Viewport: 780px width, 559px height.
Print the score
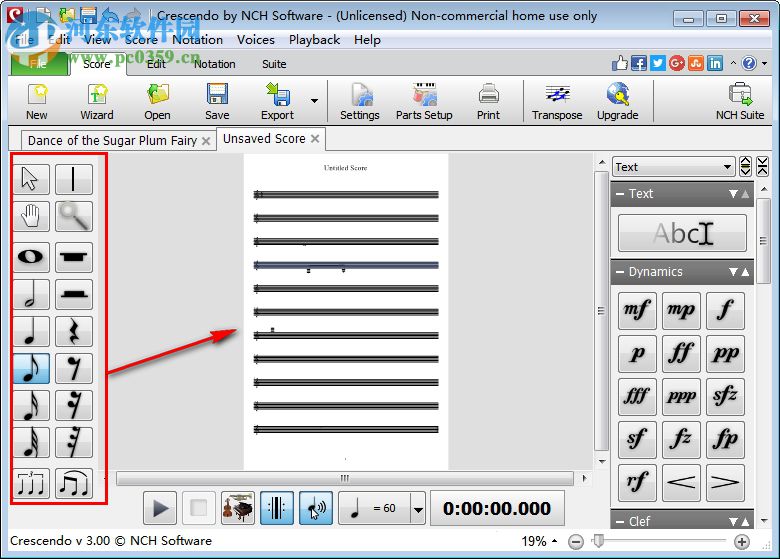click(488, 102)
